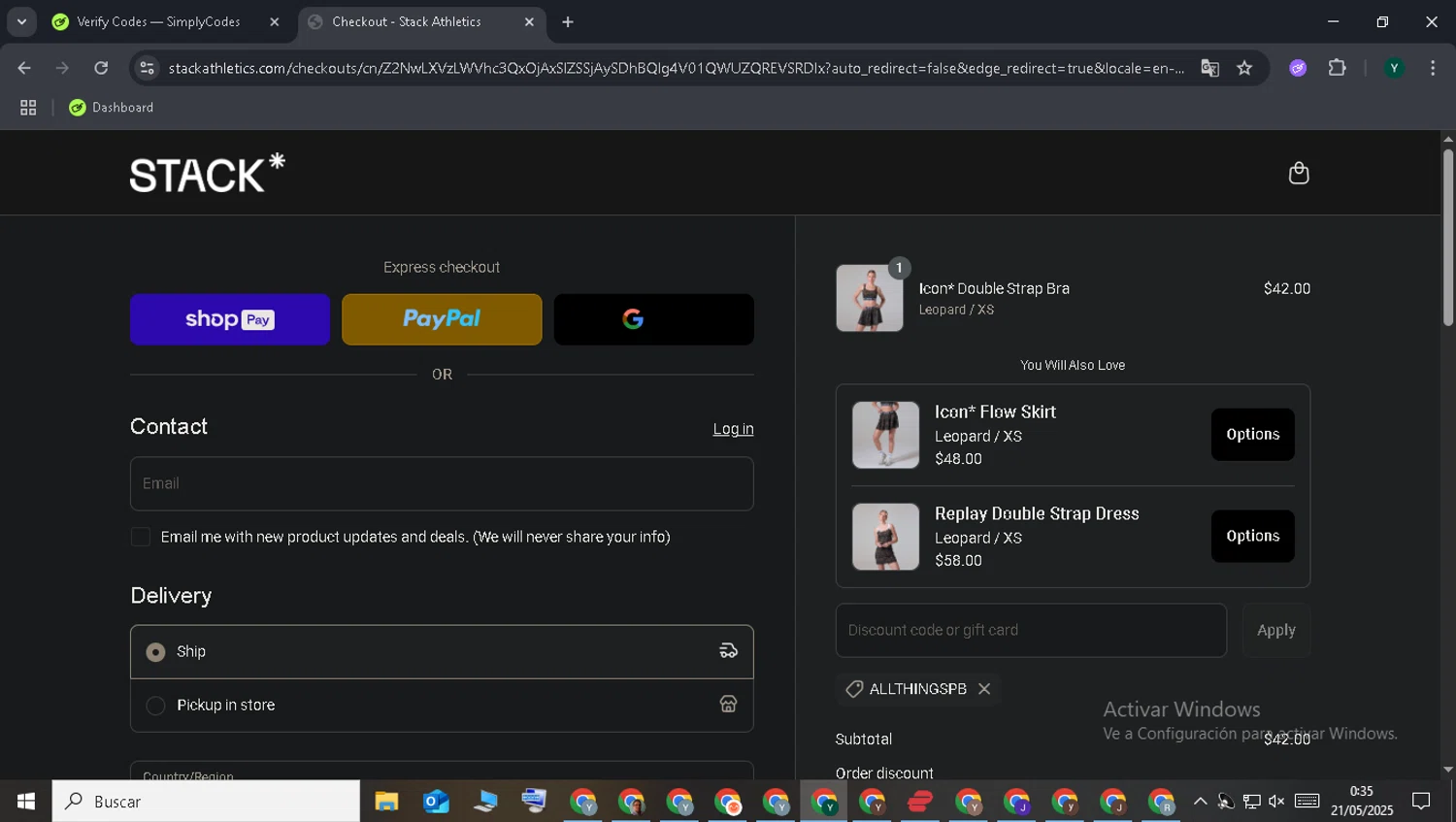Screen dimensions: 1456x822
Task: Open the Dashboard bookmark
Action: 112,108
